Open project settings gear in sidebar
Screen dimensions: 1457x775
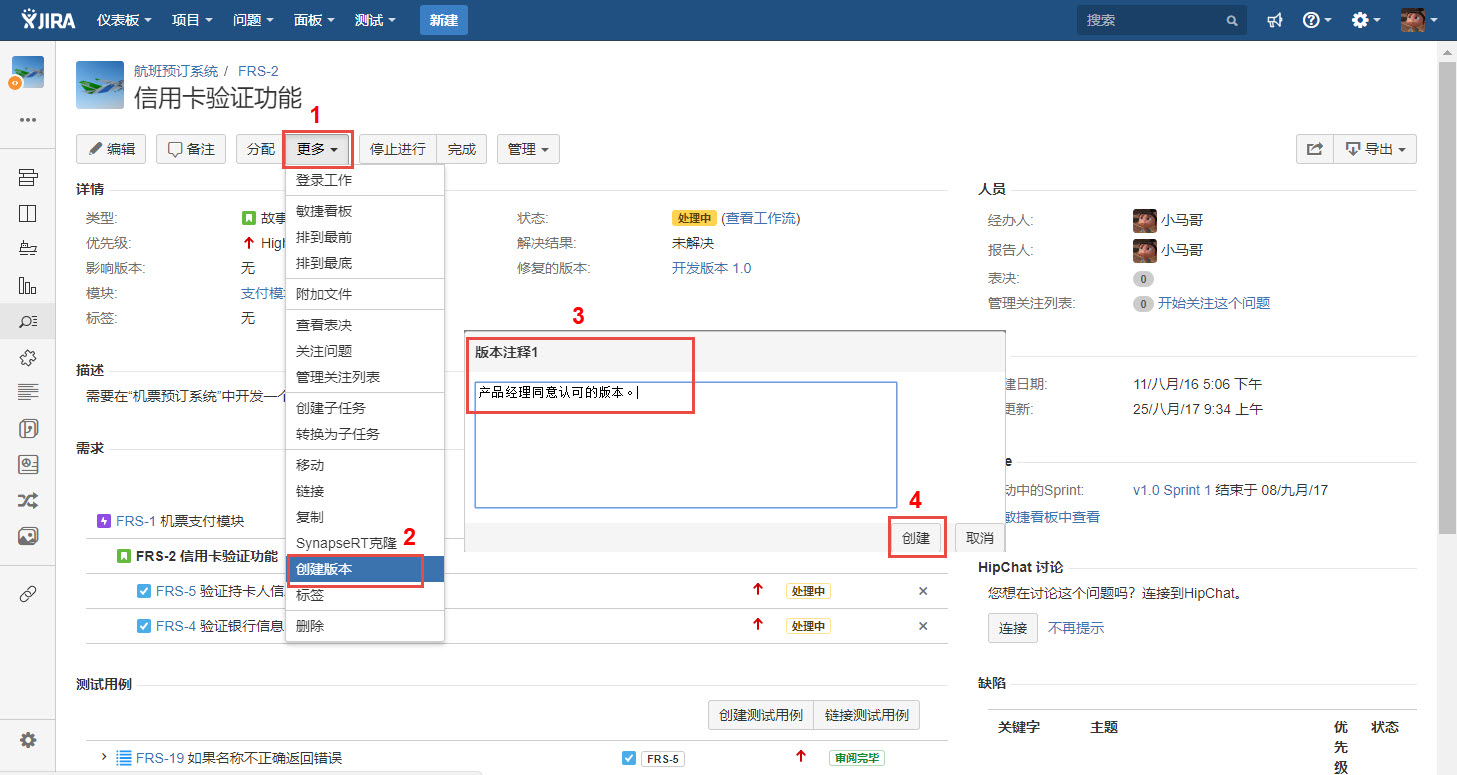[x=28, y=740]
